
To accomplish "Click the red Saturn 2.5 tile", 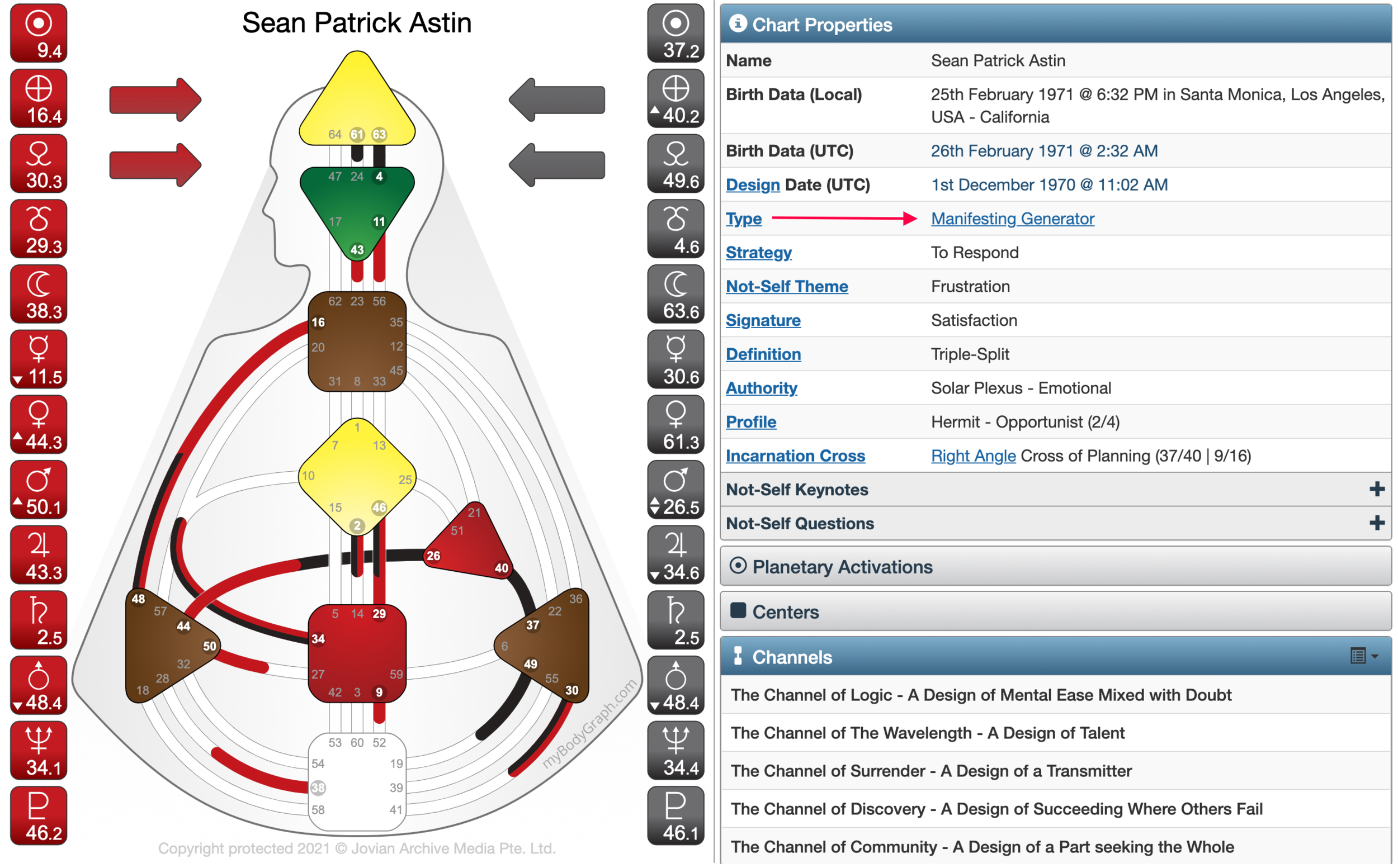I will [39, 620].
